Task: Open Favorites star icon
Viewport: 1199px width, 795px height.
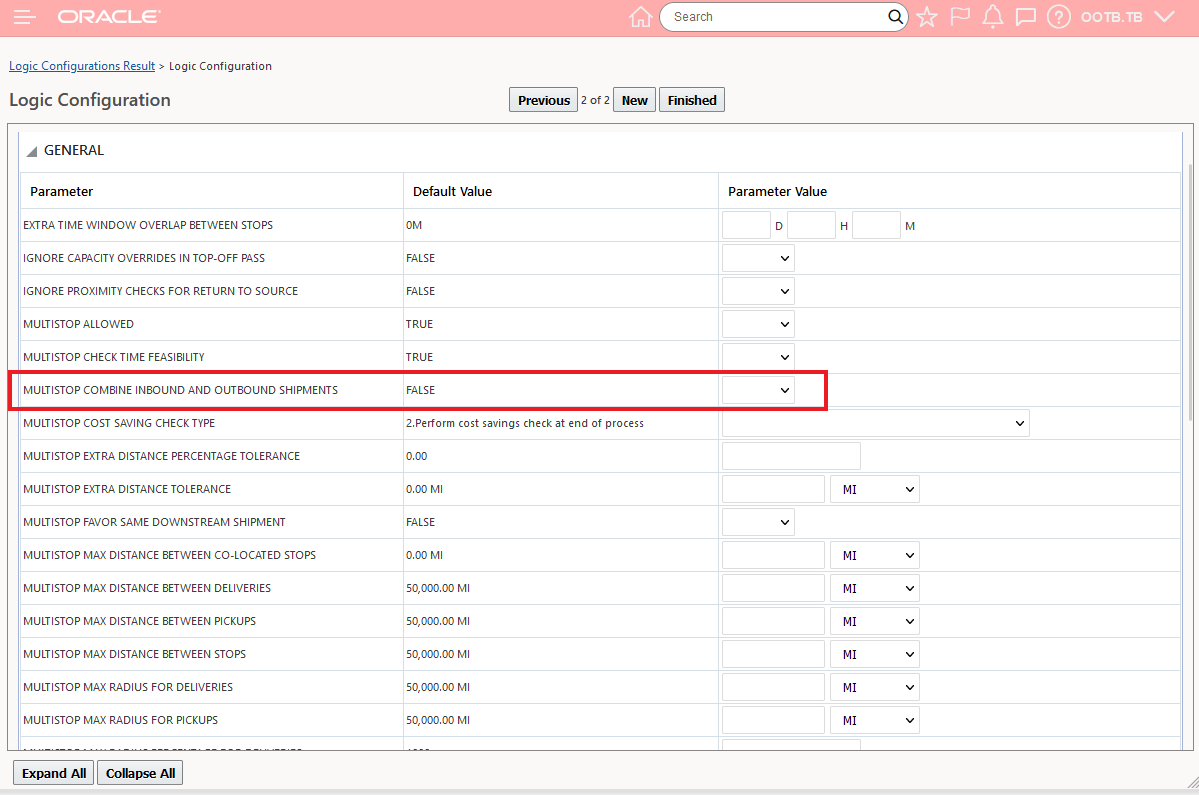Action: (927, 17)
